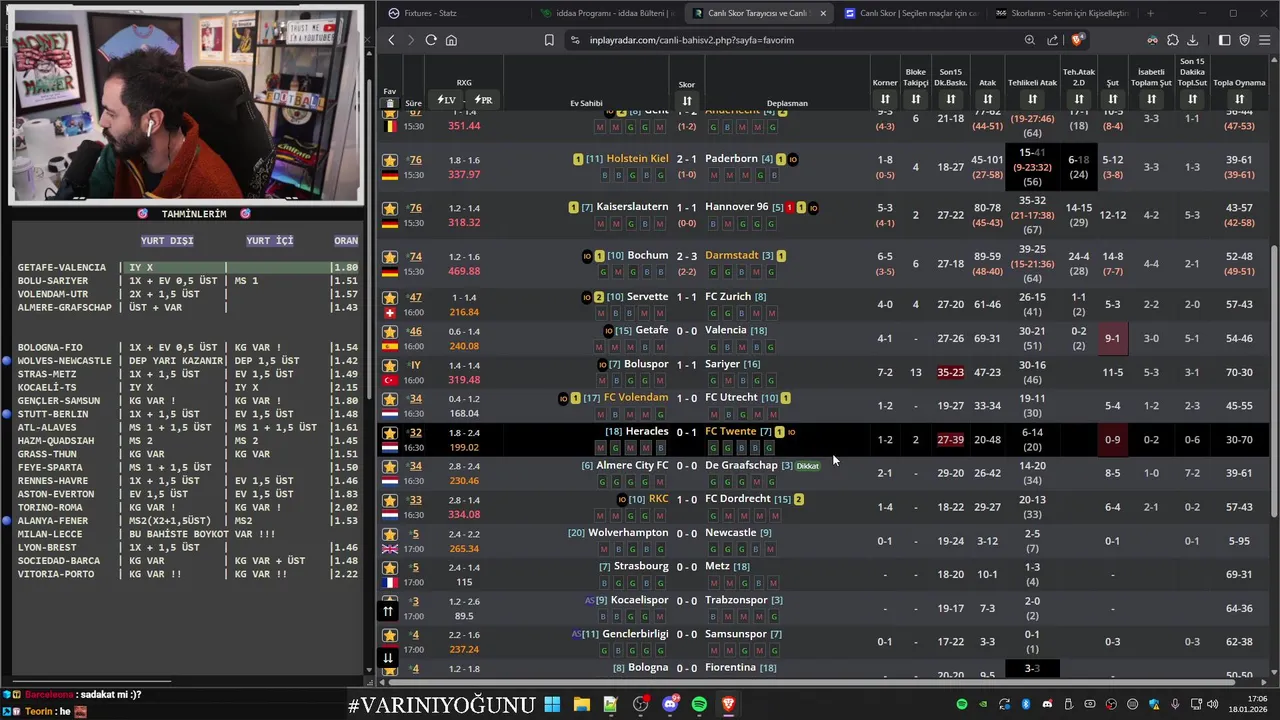Toggle favorite star for Kaiserslautern row

(x=390, y=208)
